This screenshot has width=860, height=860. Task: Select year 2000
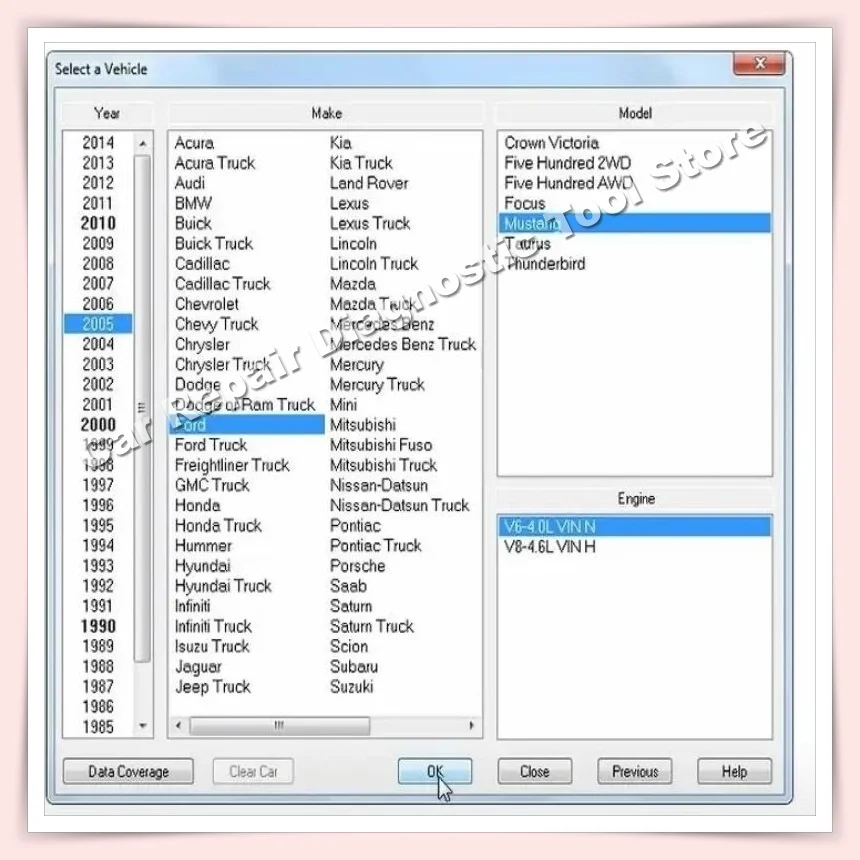(x=98, y=425)
